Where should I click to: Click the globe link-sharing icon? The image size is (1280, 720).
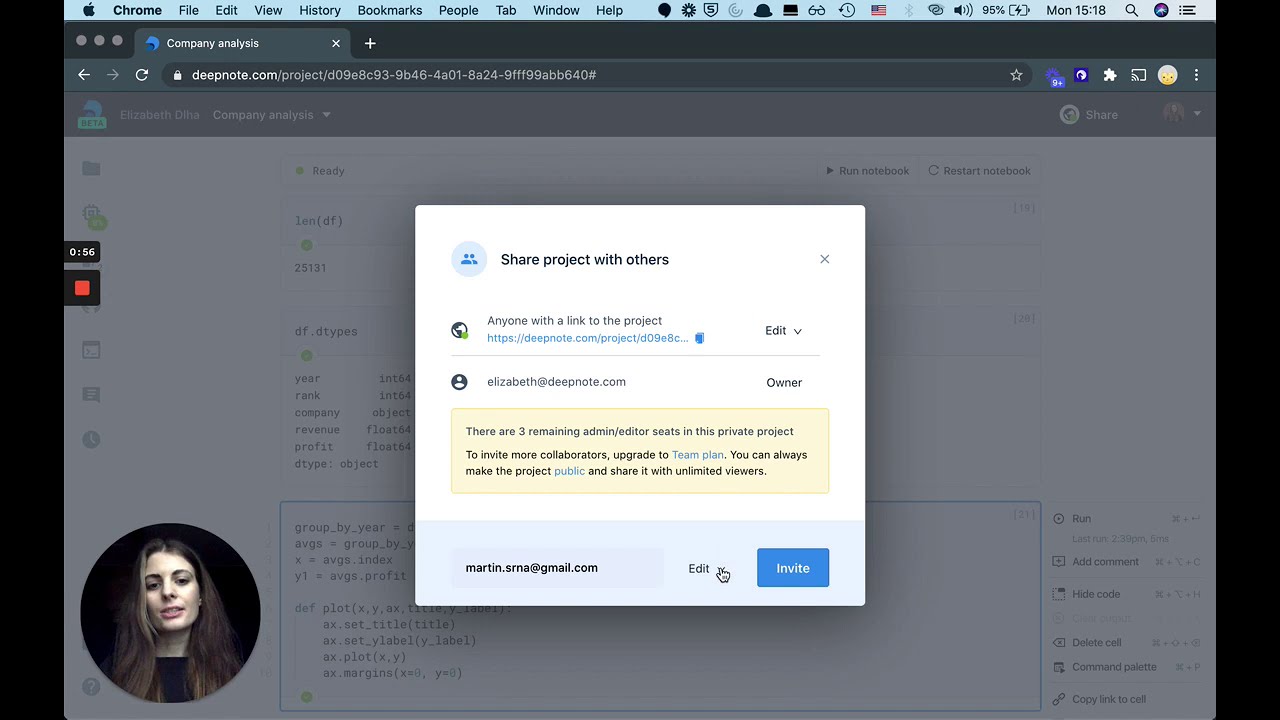click(x=460, y=330)
